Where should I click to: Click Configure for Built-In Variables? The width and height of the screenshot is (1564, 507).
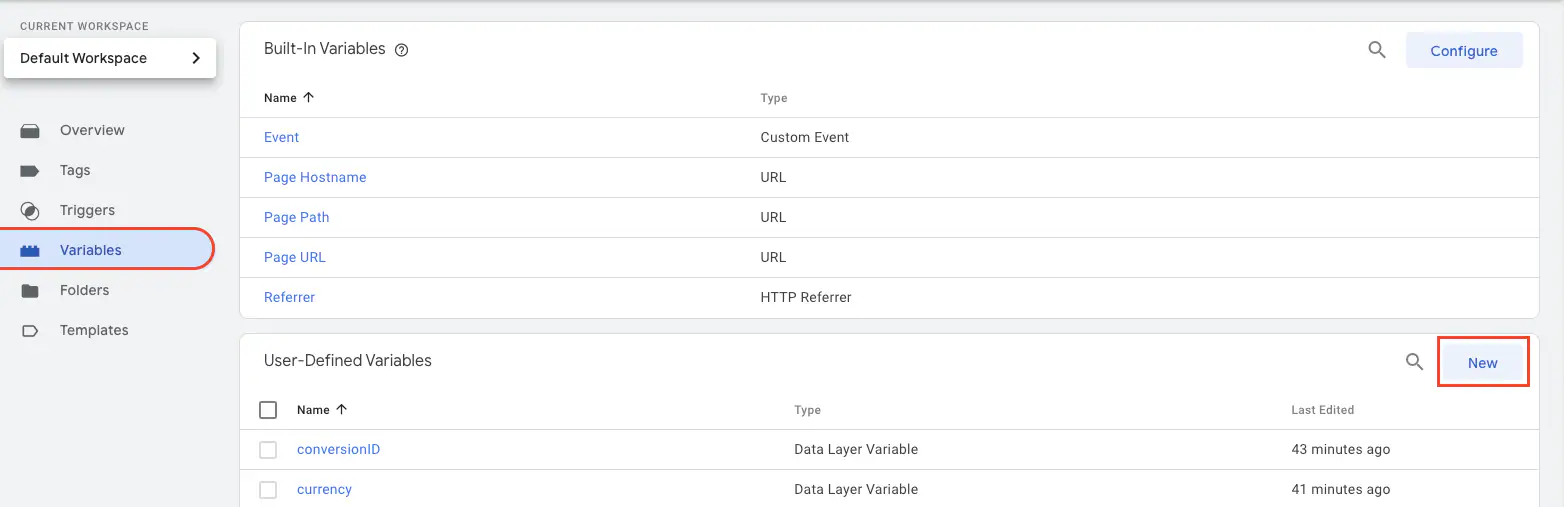pyautogui.click(x=1464, y=50)
